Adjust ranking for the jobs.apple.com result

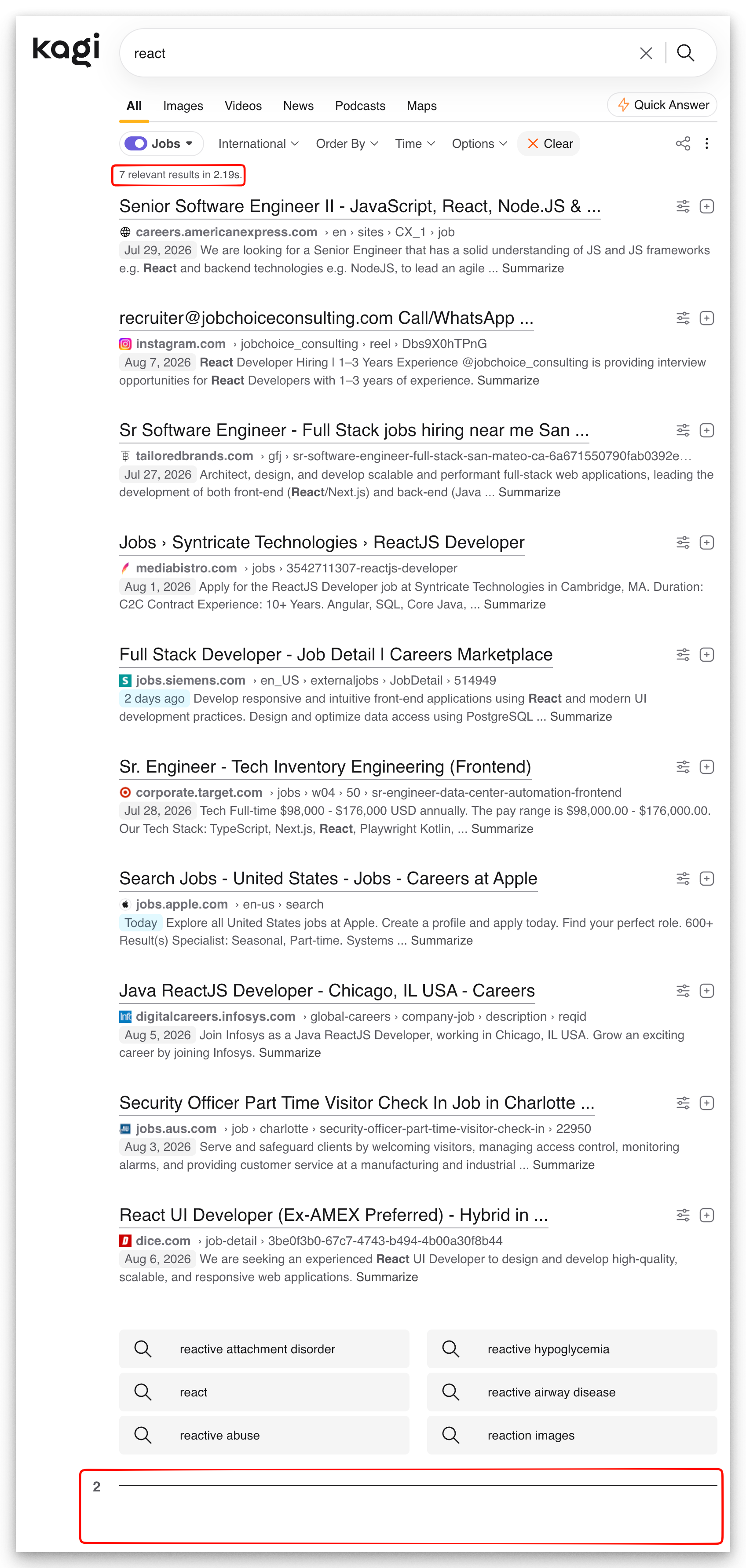tap(683, 878)
